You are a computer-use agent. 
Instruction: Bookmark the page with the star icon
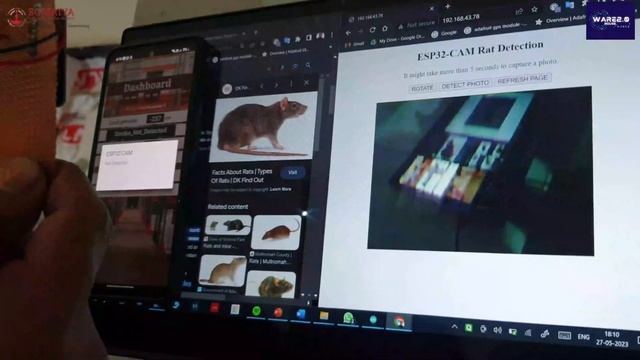pyautogui.click(x=534, y=9)
